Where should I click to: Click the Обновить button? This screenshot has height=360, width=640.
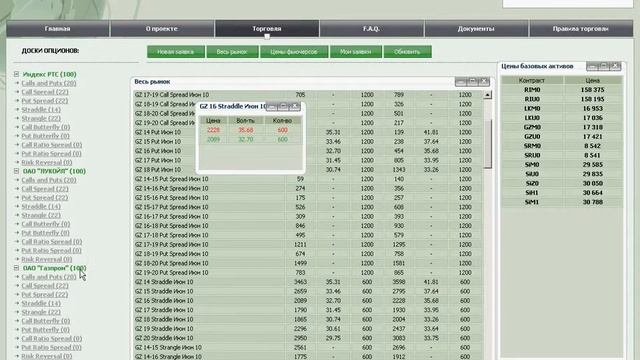[x=407, y=52]
